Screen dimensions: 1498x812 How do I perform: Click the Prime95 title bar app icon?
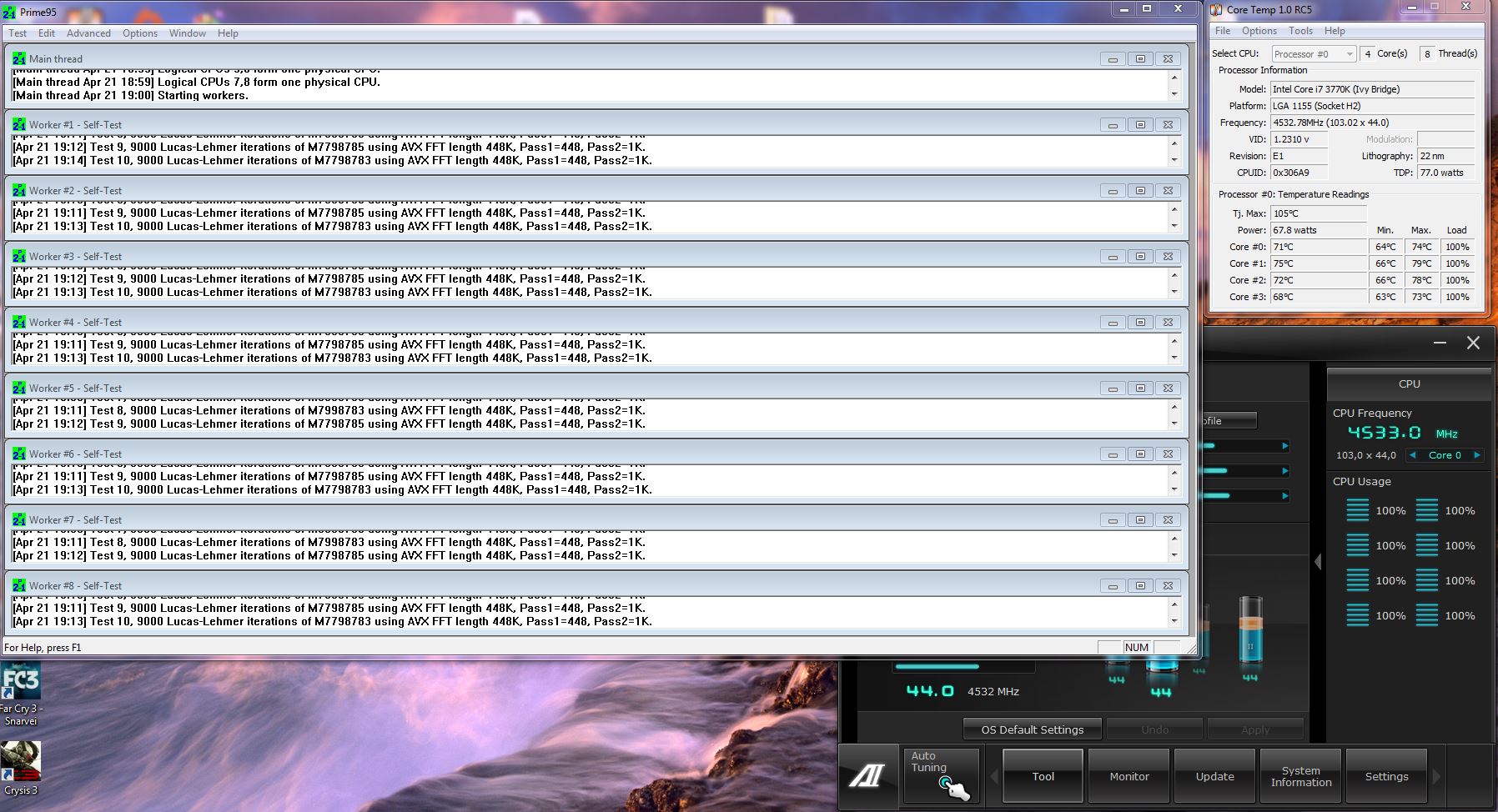point(9,12)
